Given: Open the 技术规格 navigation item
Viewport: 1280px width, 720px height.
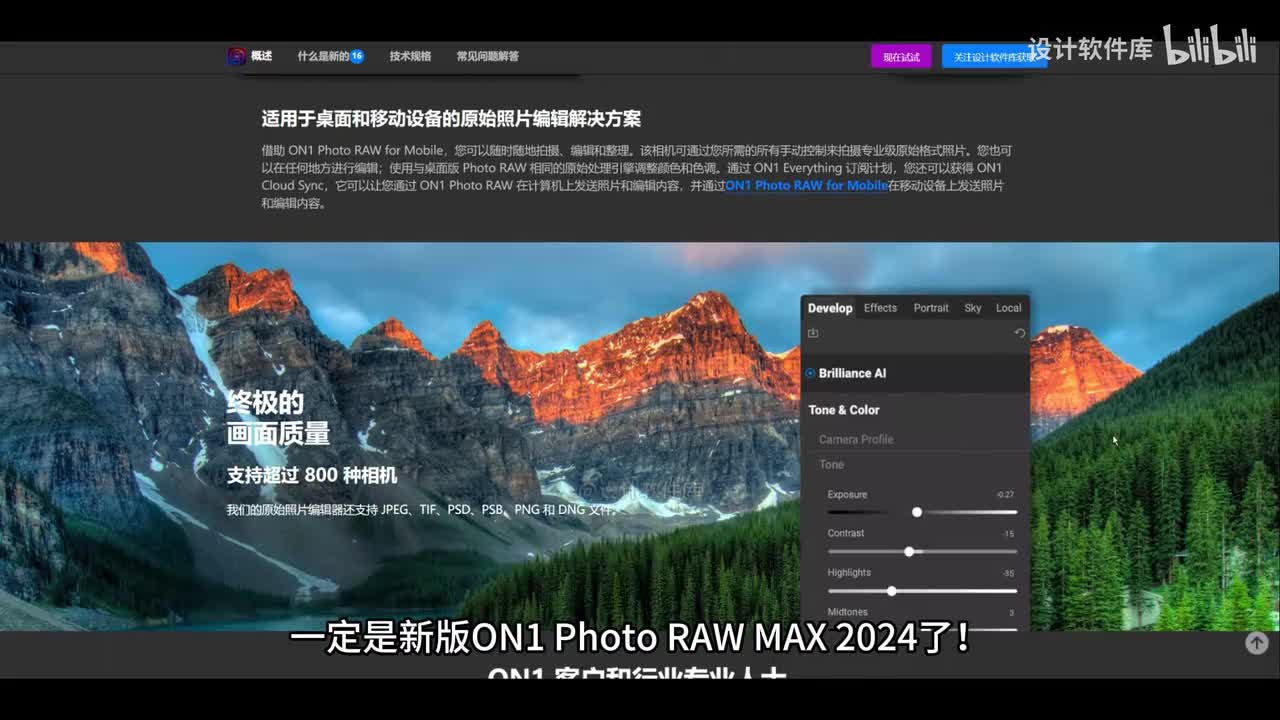Looking at the screenshot, I should click(410, 56).
